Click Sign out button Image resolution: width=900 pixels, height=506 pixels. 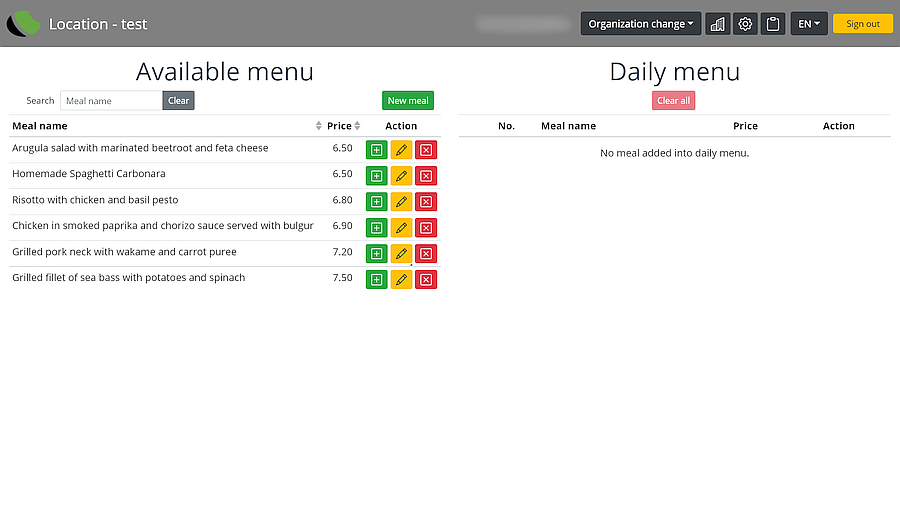(863, 24)
